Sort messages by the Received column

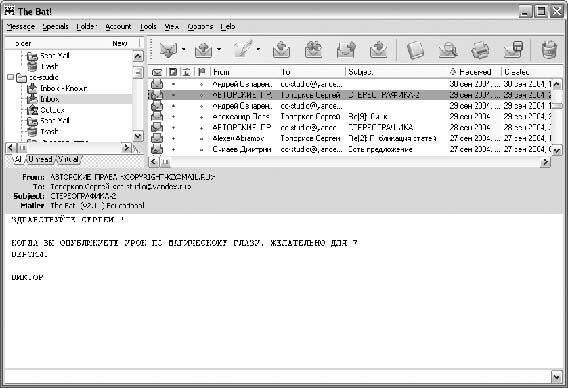pyautogui.click(x=475, y=72)
